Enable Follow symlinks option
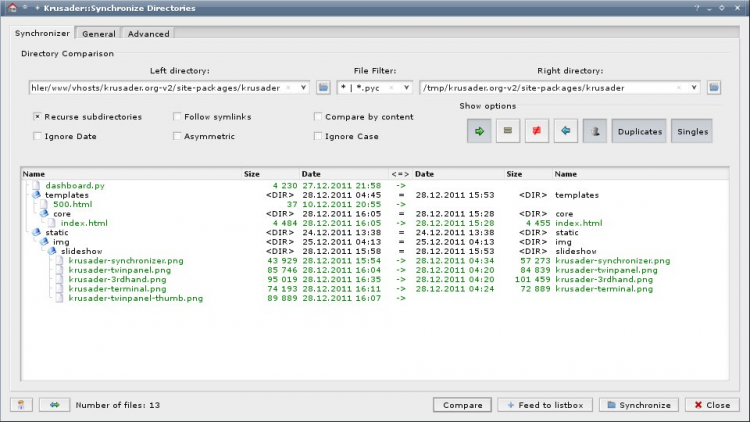 tap(177, 116)
